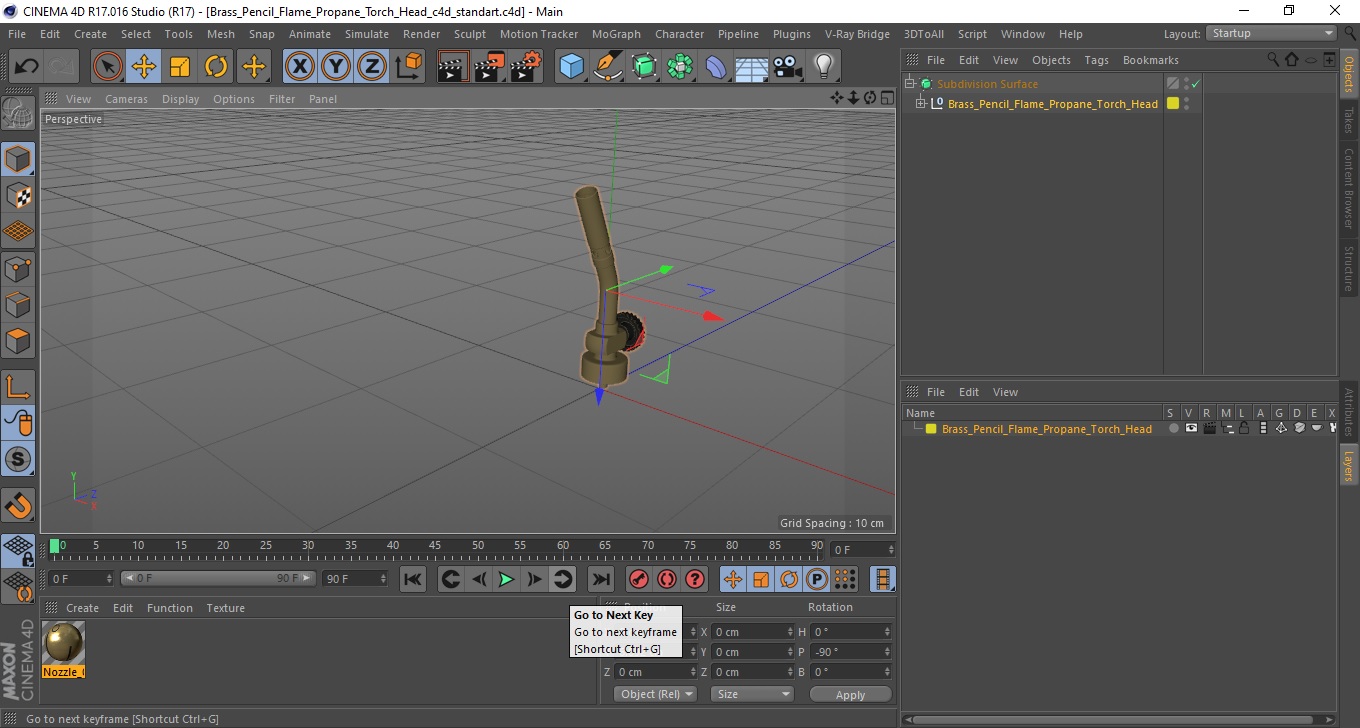Open the MoGraph menu

coord(616,34)
